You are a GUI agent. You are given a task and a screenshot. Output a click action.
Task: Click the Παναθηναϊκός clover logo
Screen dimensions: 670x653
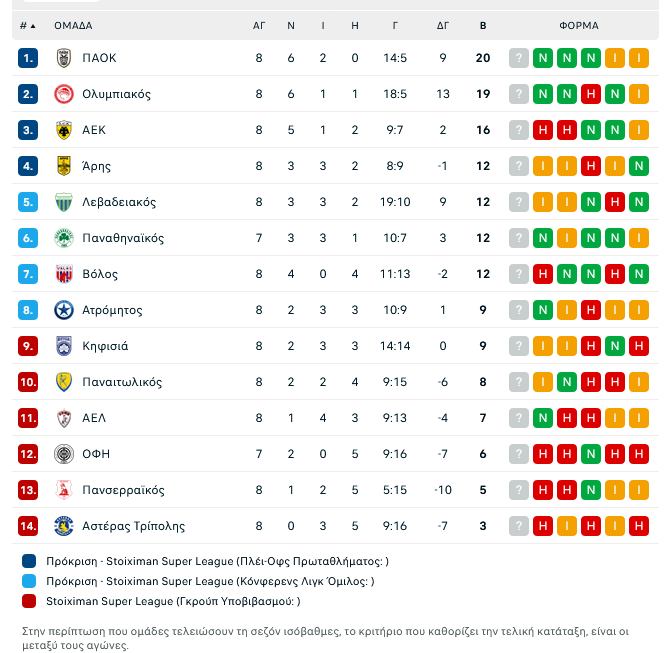coord(64,238)
